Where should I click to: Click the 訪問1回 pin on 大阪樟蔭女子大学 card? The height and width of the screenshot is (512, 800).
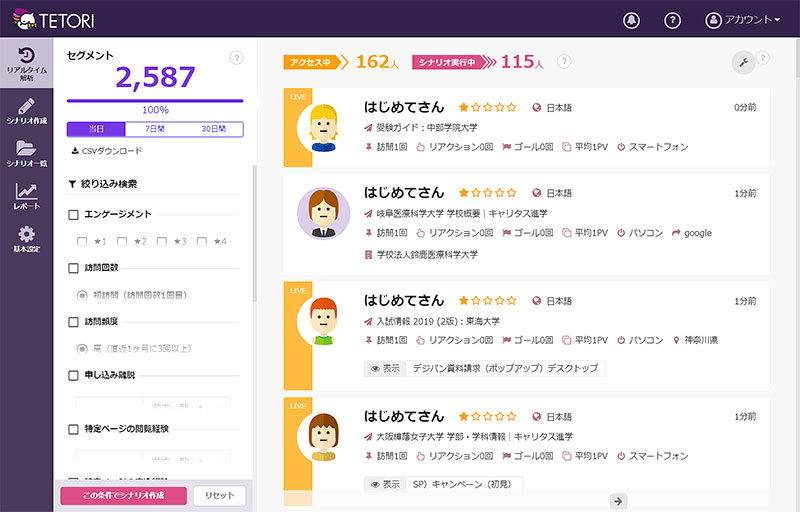368,456
